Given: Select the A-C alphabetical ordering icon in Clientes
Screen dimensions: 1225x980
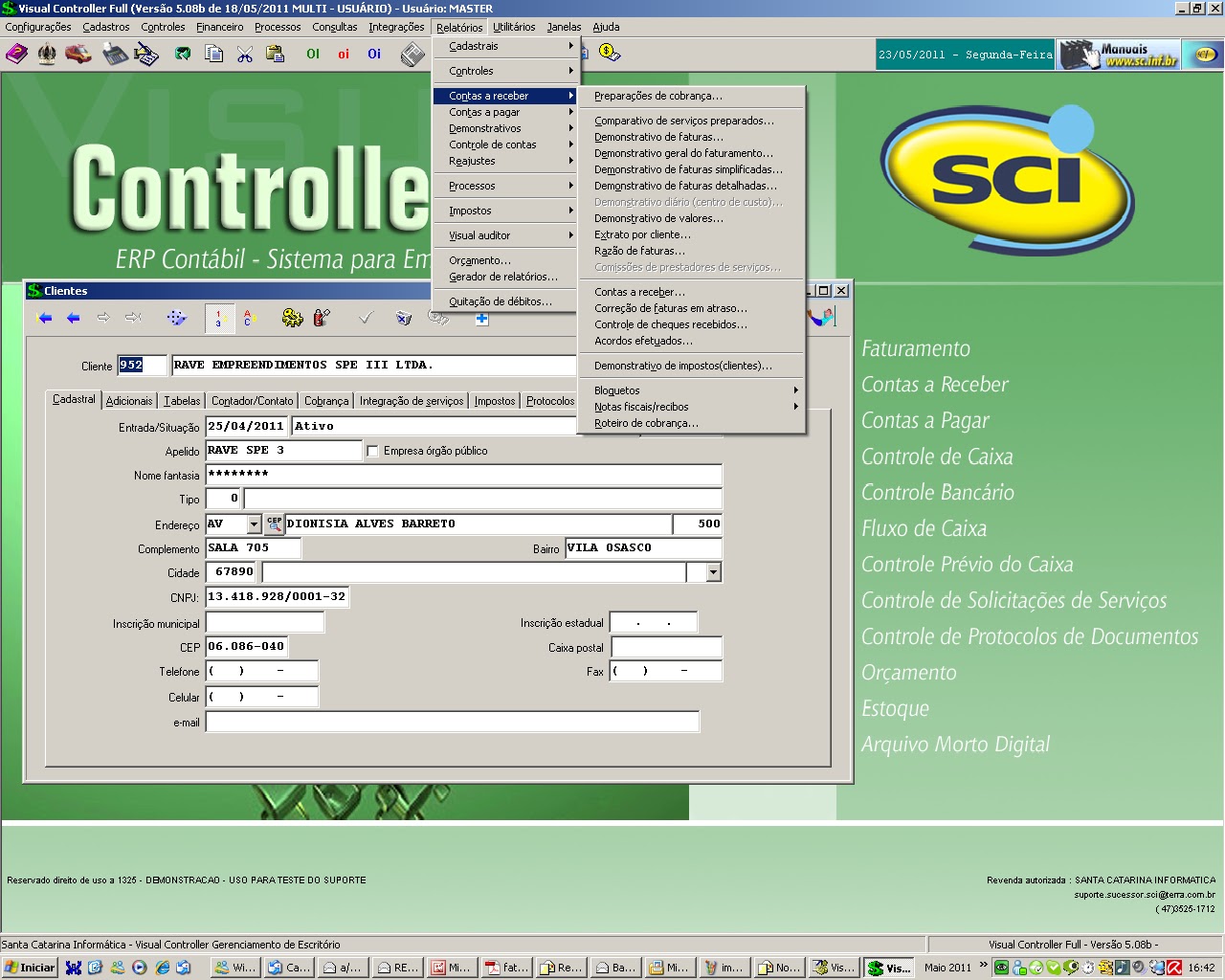Looking at the screenshot, I should 249,319.
